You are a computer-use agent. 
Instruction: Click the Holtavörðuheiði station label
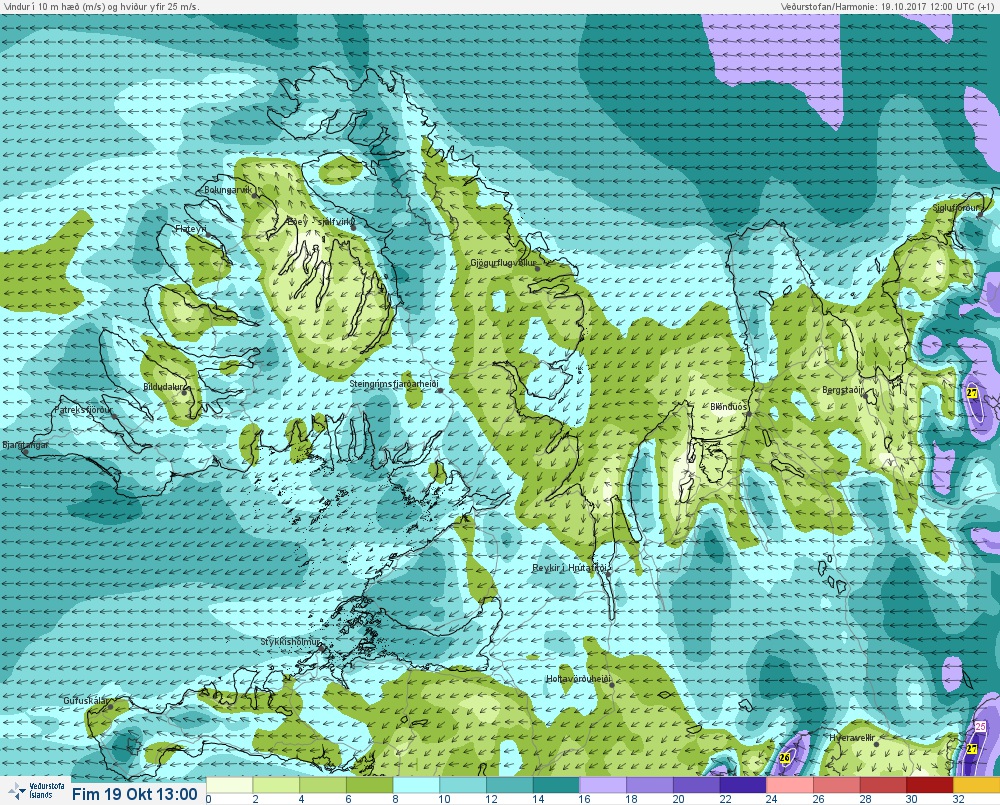[x=578, y=679]
